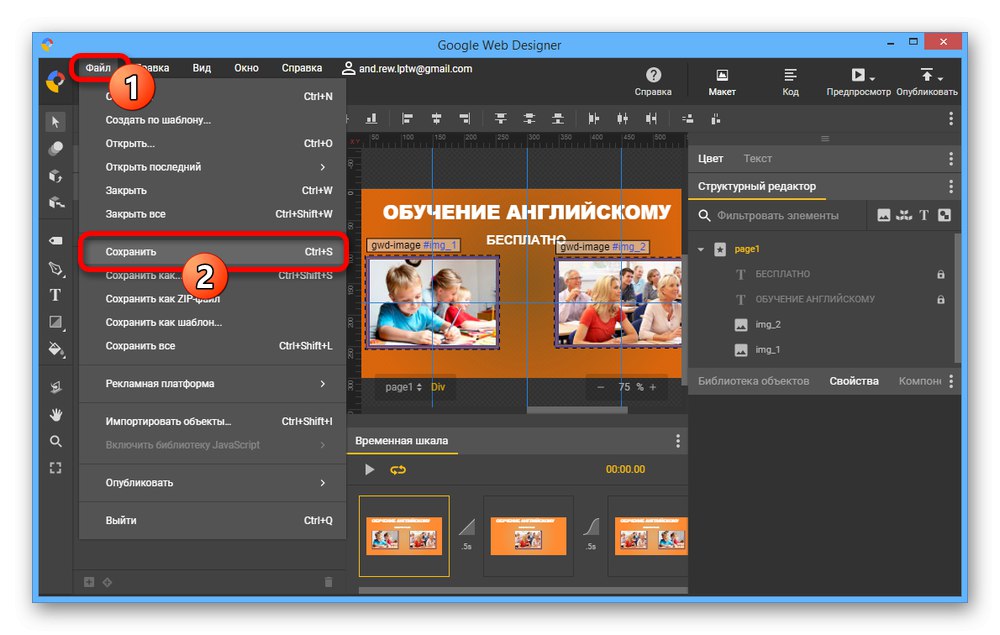Switch to the Текст panel tab
The height and width of the screenshot is (635, 1000).
[757, 158]
